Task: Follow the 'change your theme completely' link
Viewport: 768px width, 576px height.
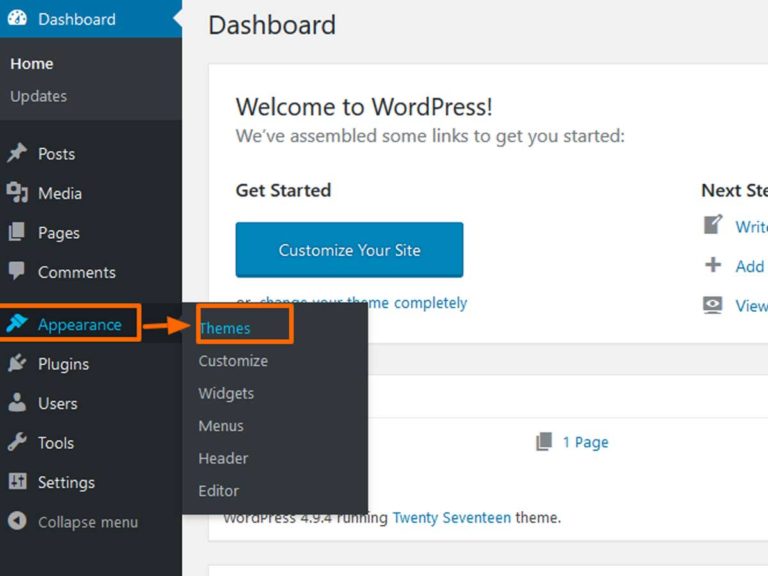Action: tap(363, 302)
